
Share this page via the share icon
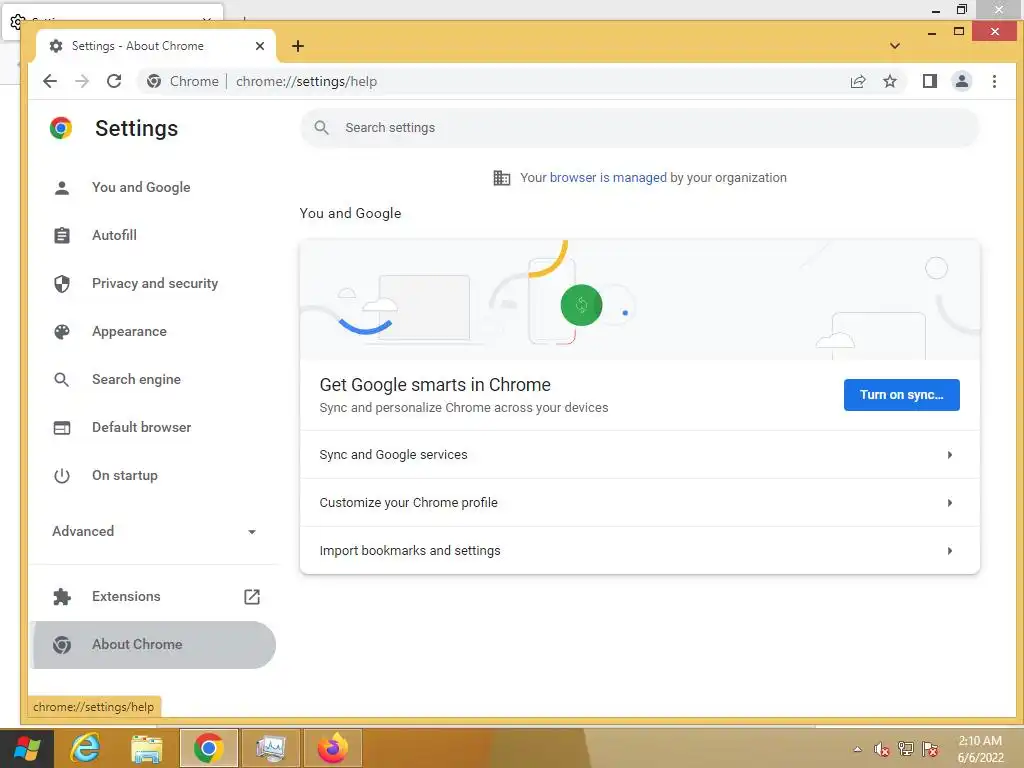[857, 81]
